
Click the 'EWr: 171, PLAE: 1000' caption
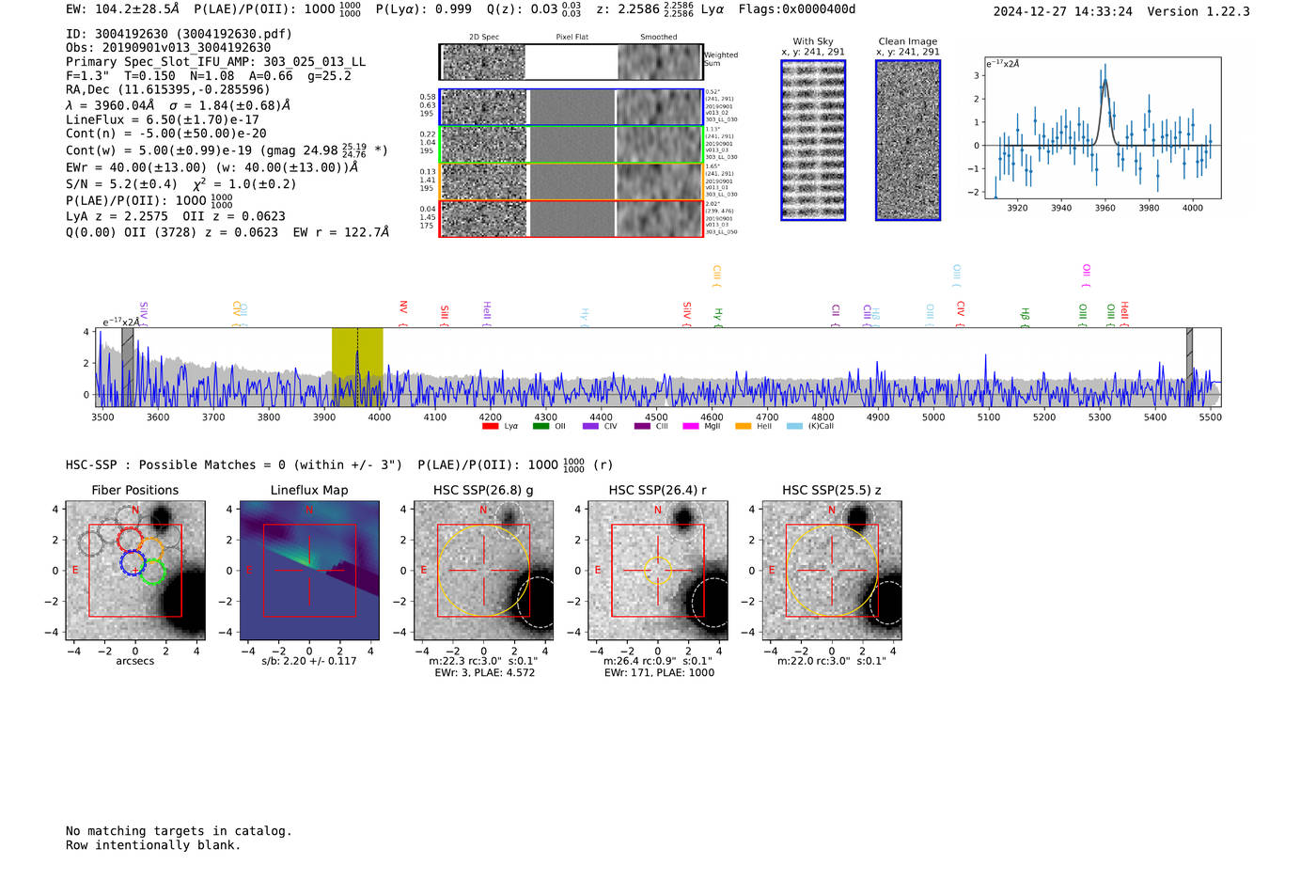[x=659, y=672]
